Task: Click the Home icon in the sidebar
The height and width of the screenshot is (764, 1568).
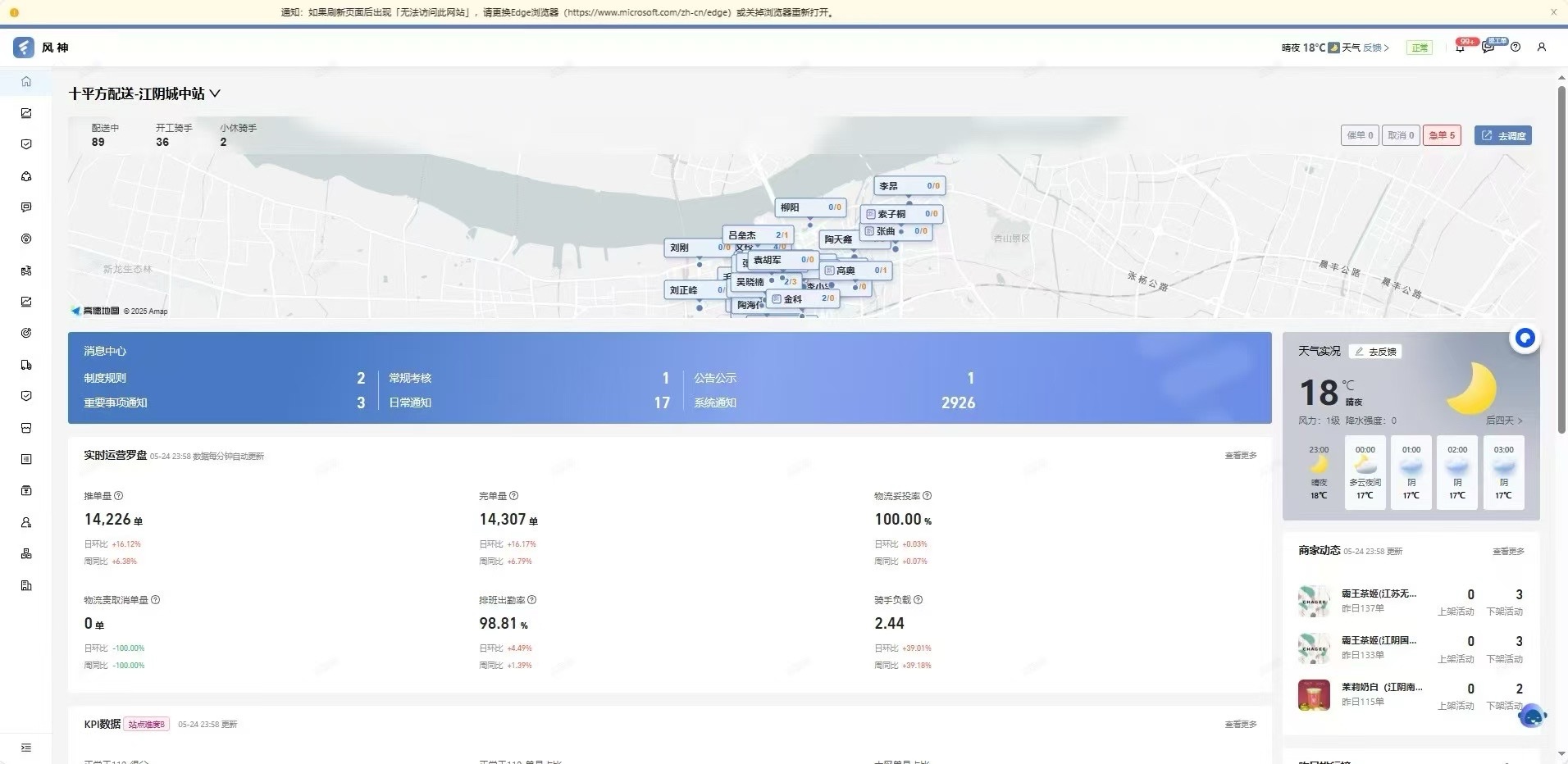Action: click(x=26, y=81)
